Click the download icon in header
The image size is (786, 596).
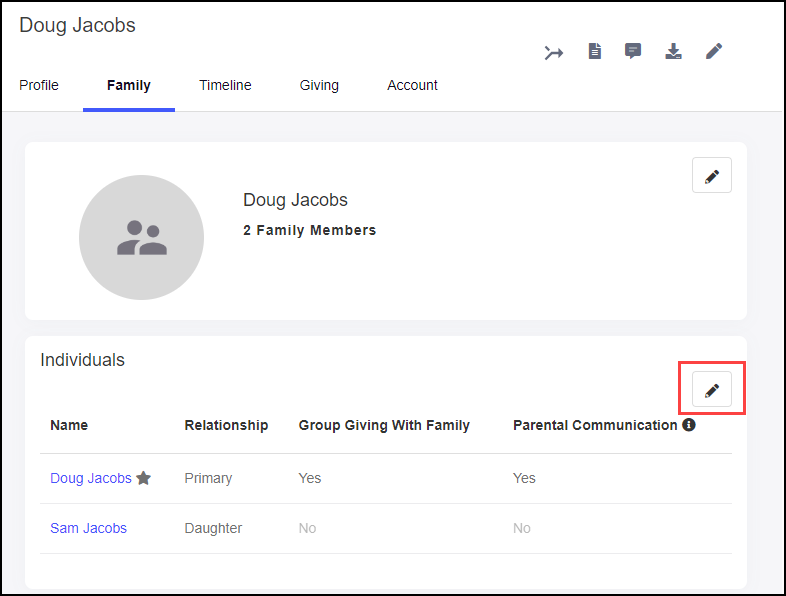[x=674, y=51]
